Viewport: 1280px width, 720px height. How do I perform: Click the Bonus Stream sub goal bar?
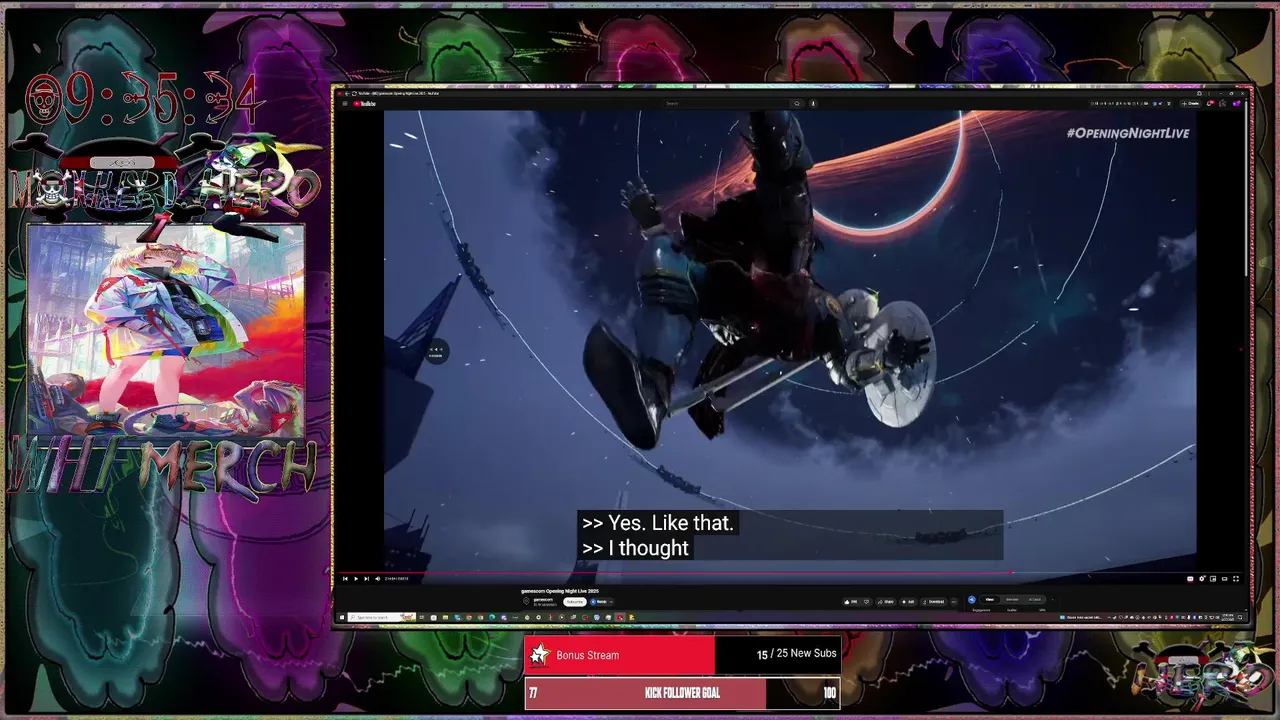pyautogui.click(x=682, y=655)
